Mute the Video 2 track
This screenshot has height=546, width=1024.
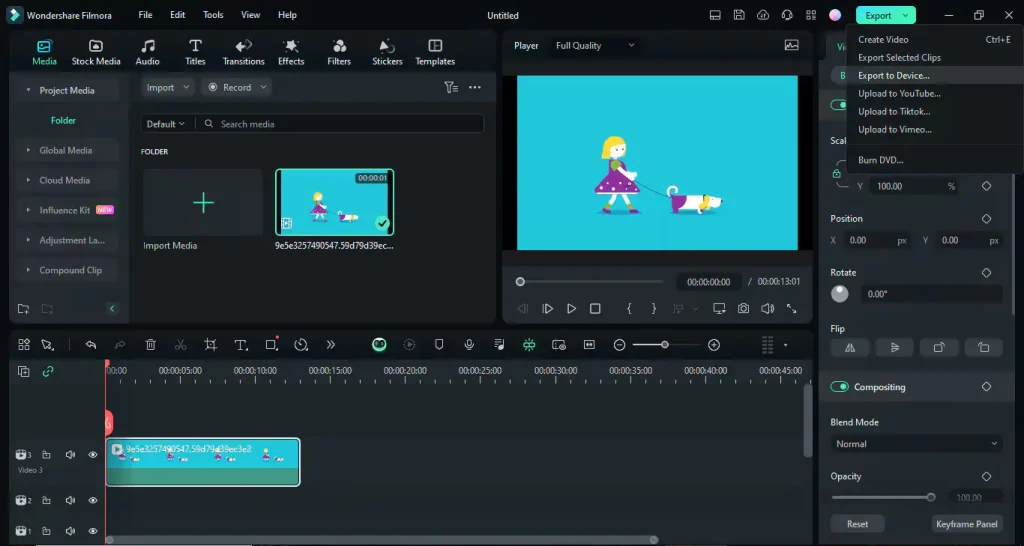[70, 501]
